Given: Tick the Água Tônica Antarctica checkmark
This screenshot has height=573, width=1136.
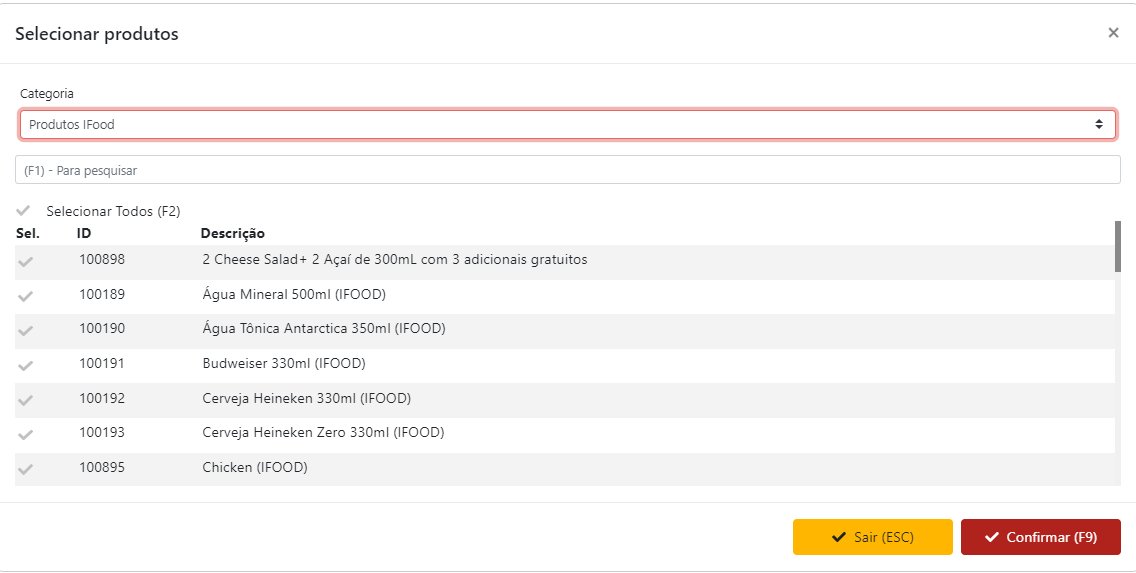Looking at the screenshot, I should click(26, 330).
